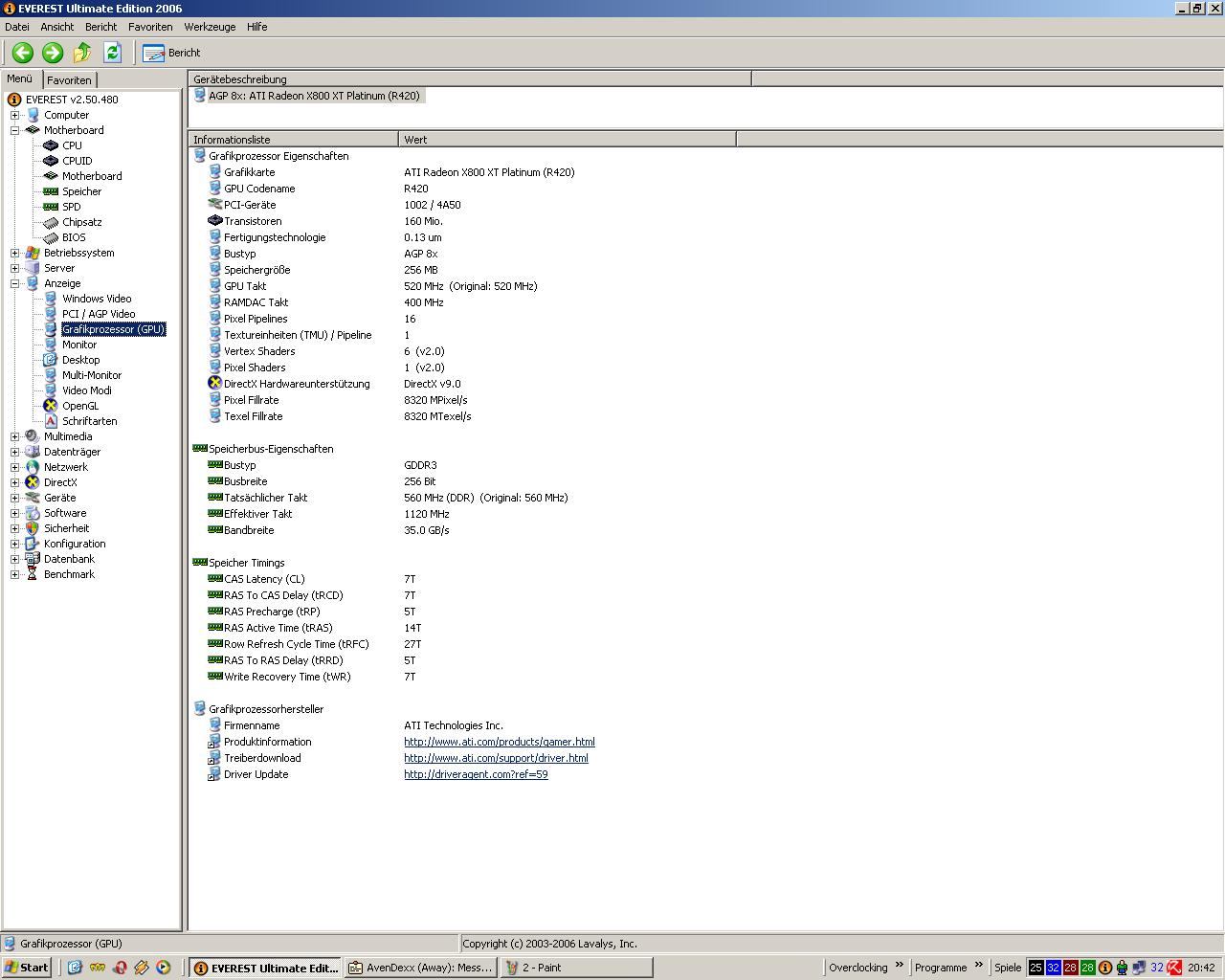Click the green Back arrow button

[22, 53]
